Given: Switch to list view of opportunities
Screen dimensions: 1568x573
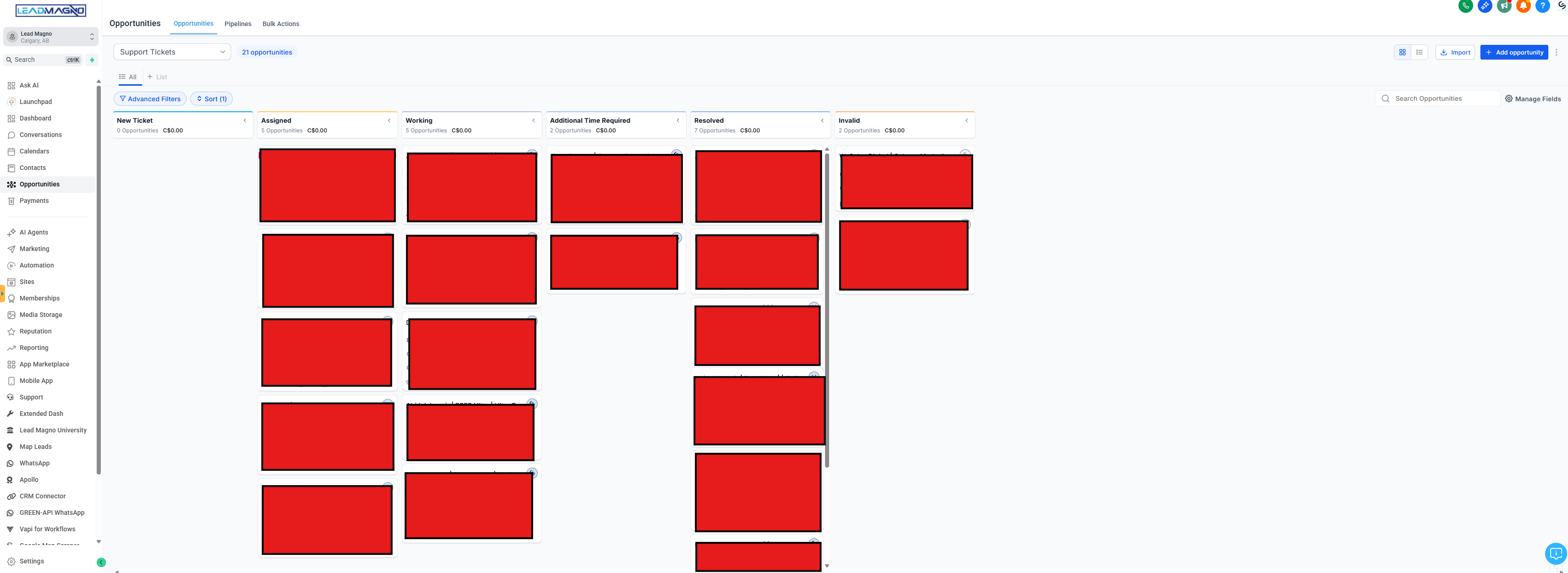Looking at the screenshot, I should (1419, 52).
